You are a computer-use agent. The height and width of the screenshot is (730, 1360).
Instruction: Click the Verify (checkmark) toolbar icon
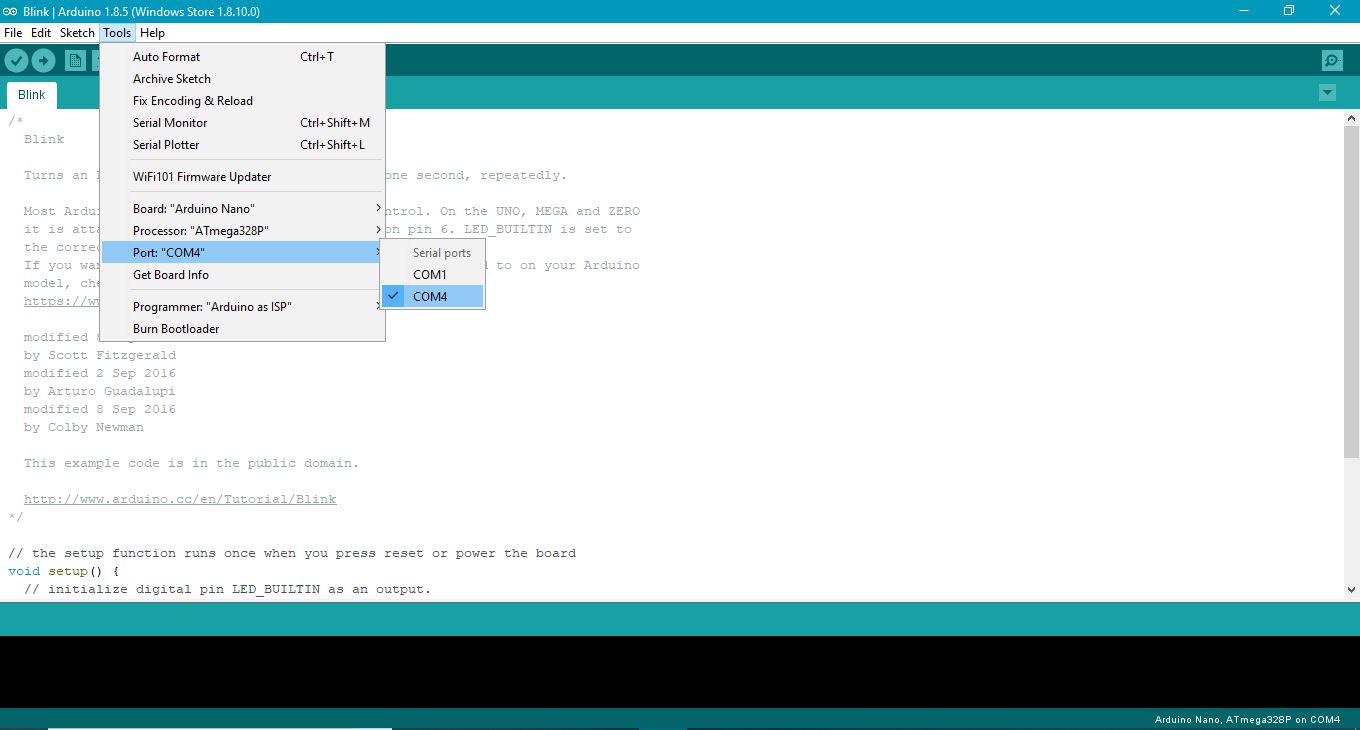(x=16, y=60)
